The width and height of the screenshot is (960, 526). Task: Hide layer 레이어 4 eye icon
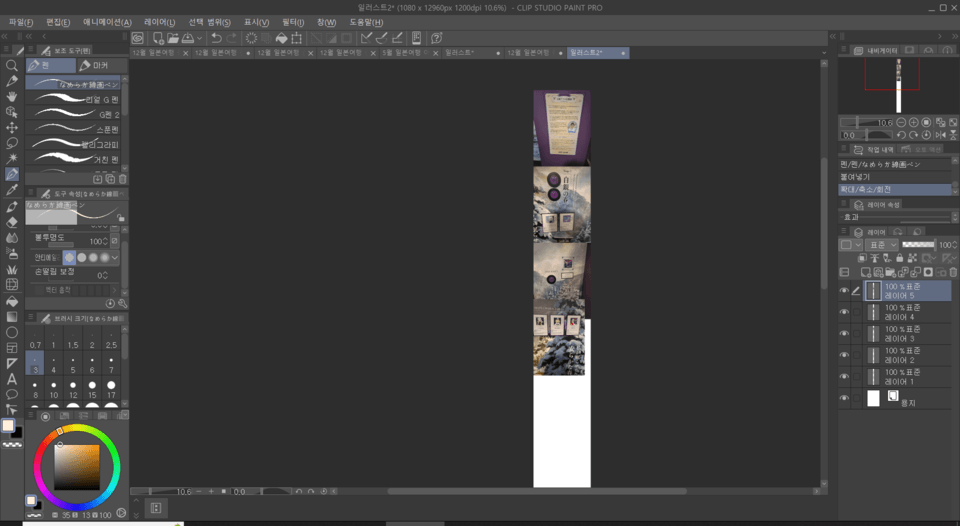[x=844, y=312]
